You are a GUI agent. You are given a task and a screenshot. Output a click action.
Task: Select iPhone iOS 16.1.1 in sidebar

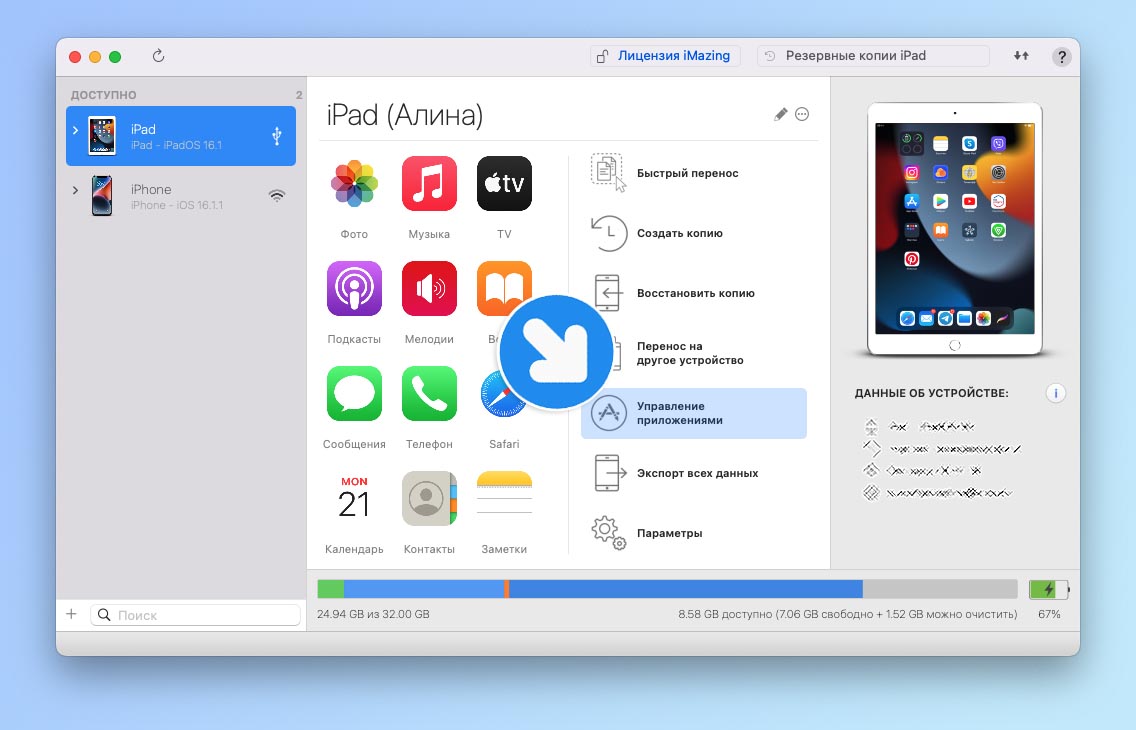coord(181,196)
